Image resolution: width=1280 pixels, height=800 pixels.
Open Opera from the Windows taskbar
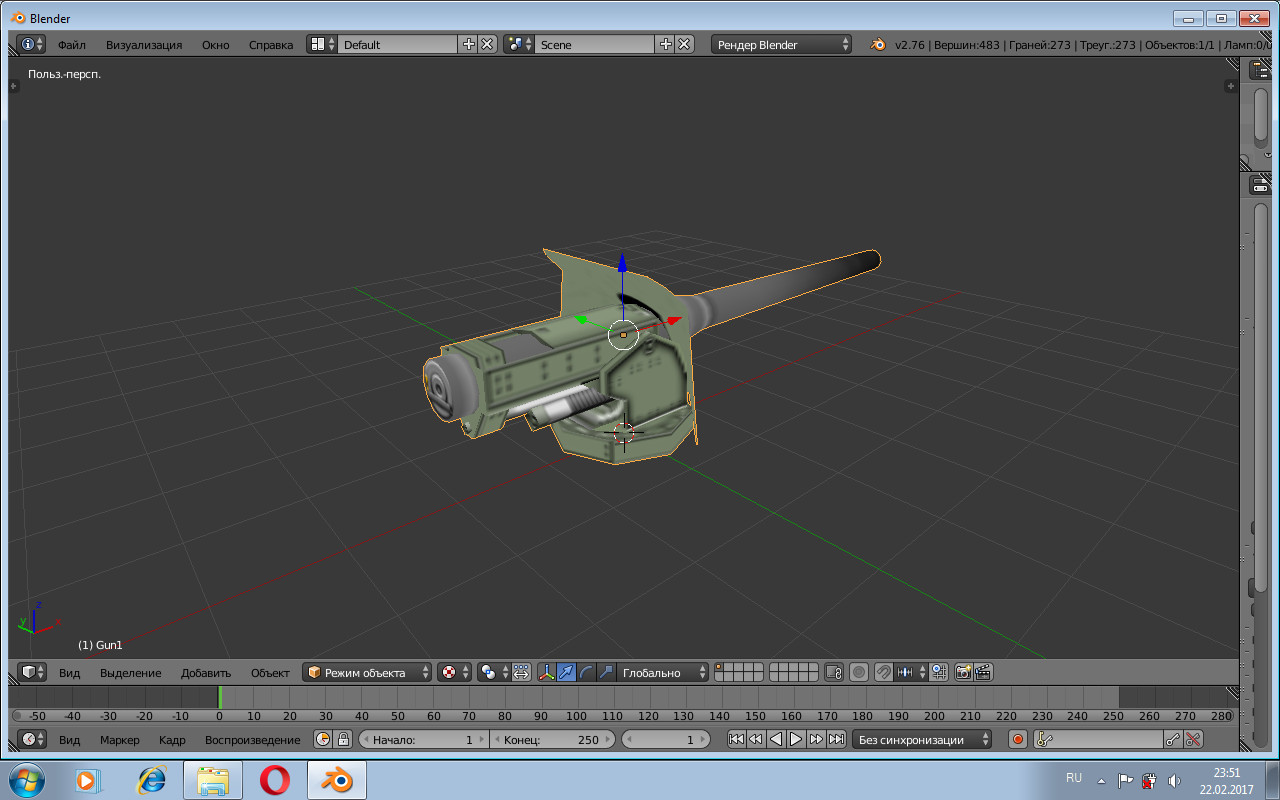point(274,780)
